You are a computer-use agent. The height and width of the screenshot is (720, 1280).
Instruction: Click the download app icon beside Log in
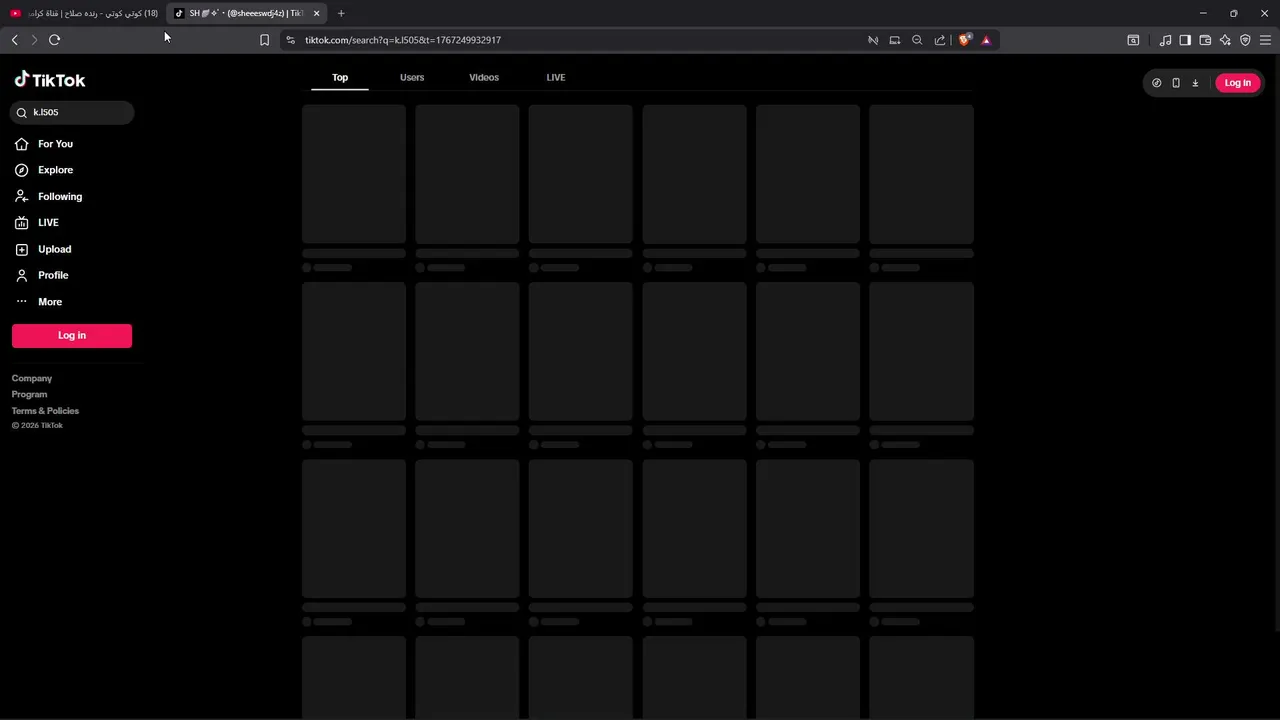tap(1195, 83)
